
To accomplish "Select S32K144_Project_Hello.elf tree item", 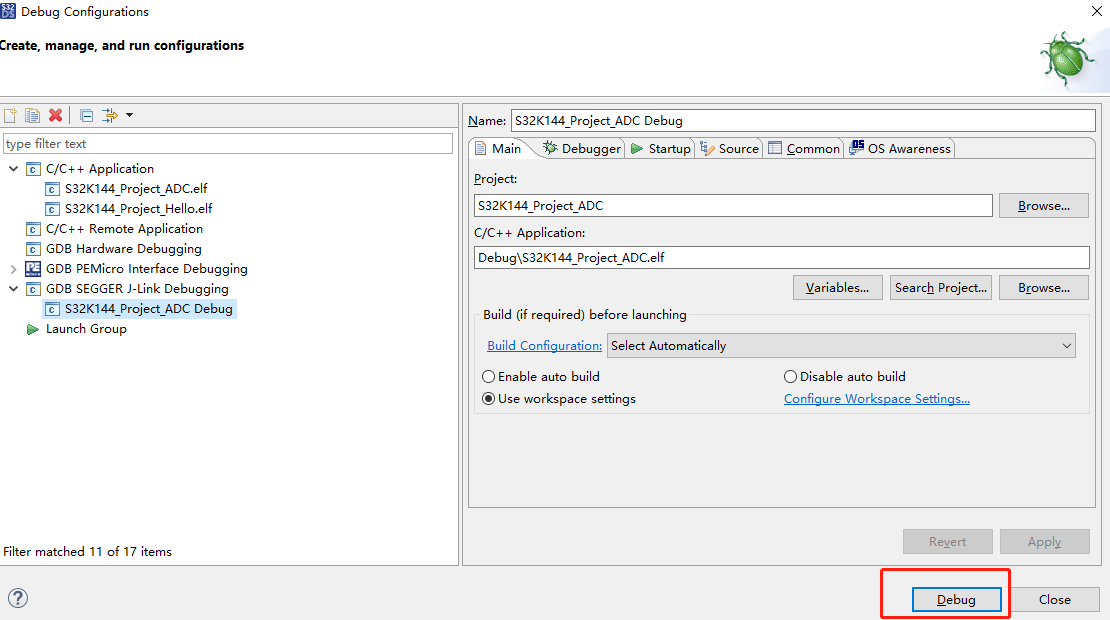I will click(139, 209).
